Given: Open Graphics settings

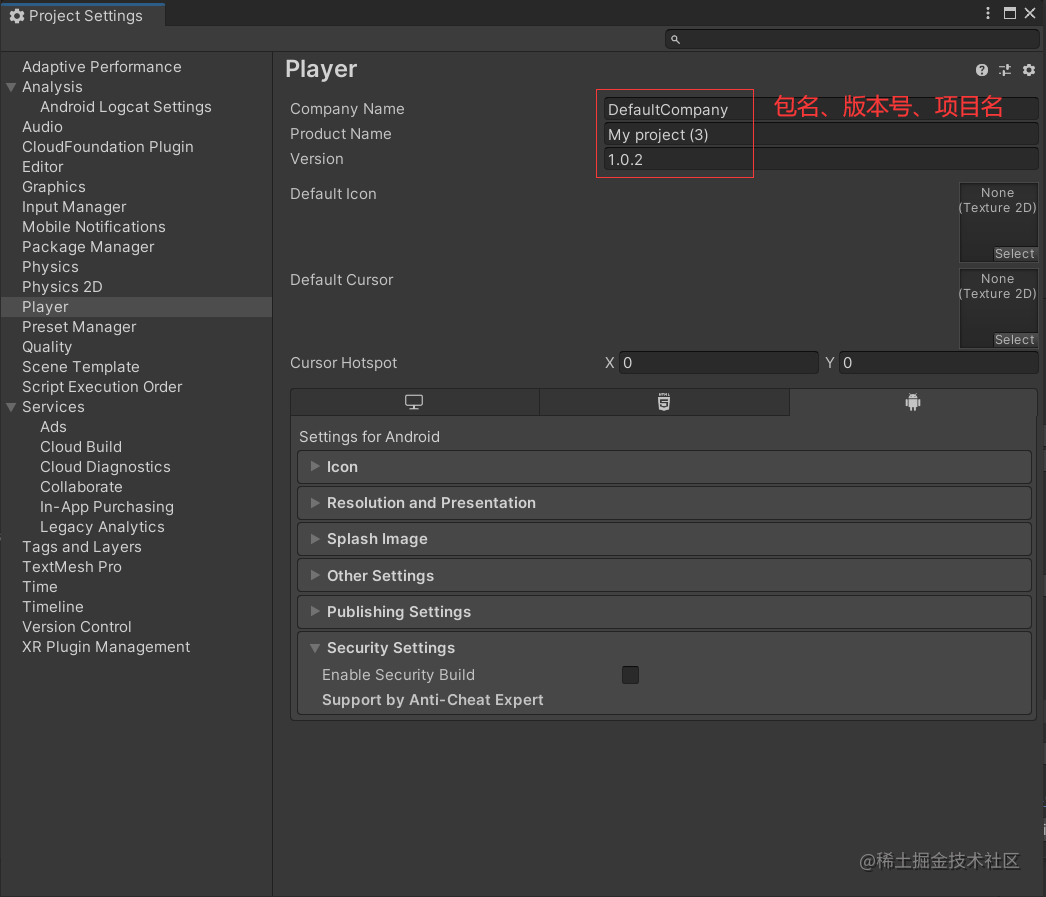Looking at the screenshot, I should [x=53, y=187].
